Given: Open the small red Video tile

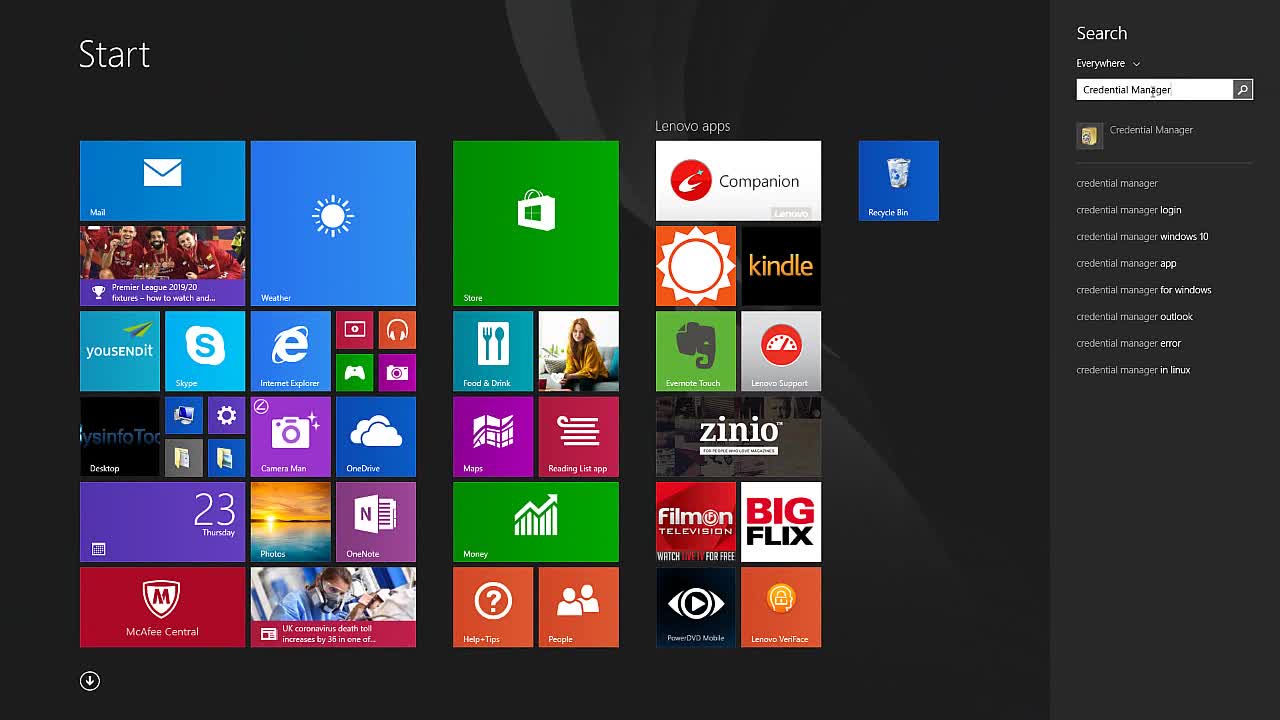Looking at the screenshot, I should coord(354,330).
